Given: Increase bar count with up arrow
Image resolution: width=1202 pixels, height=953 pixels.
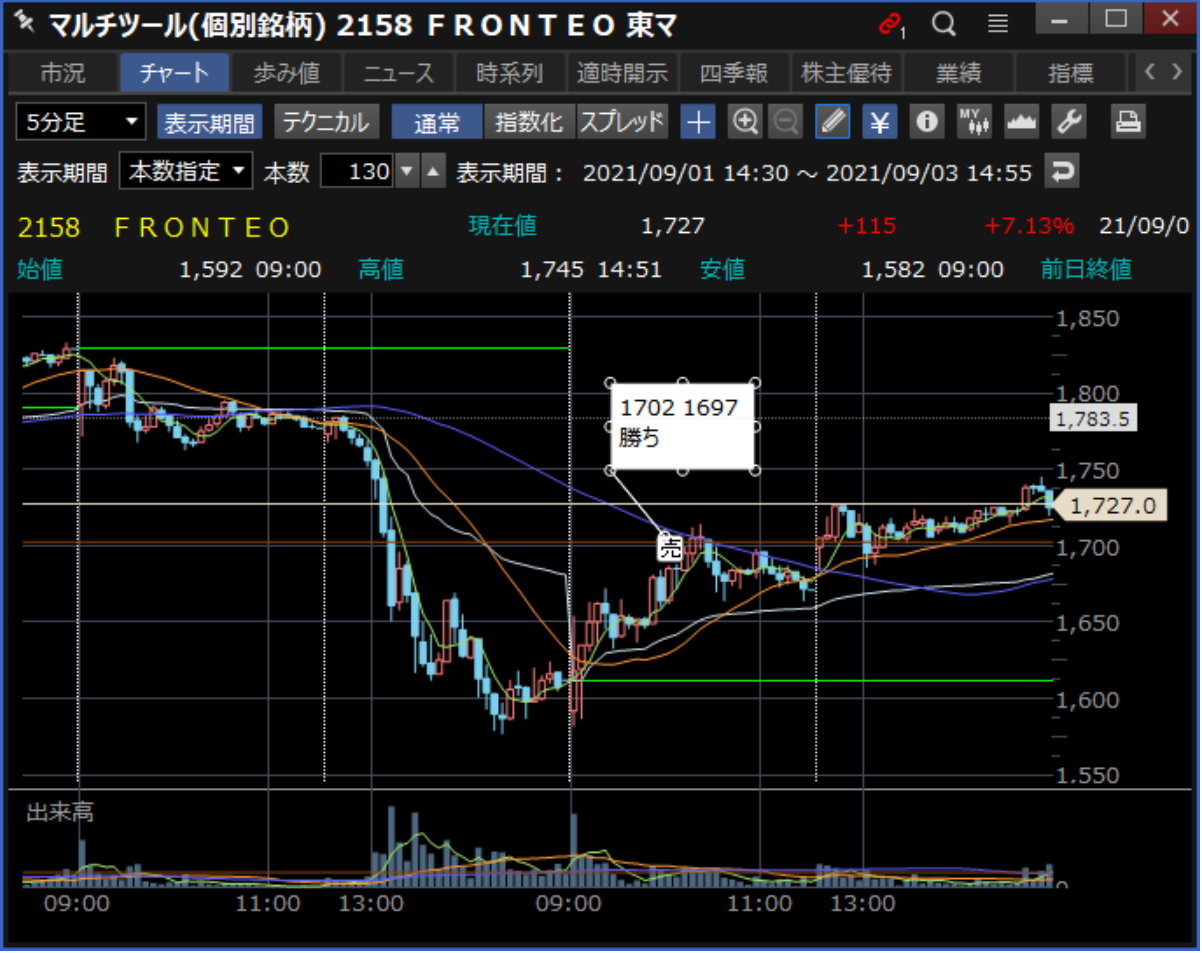Looking at the screenshot, I should (x=431, y=172).
